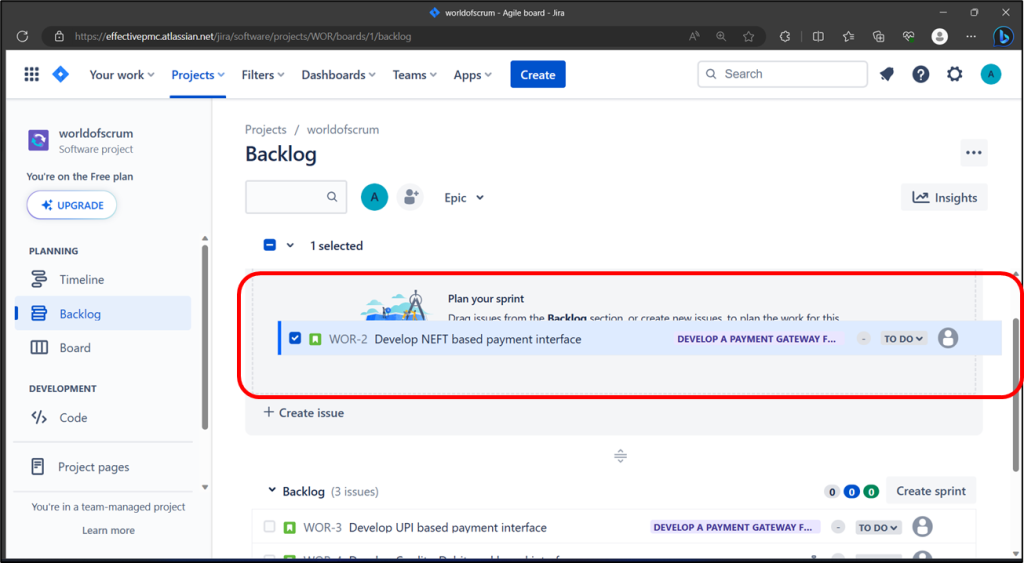Click browser read aloud icon
This screenshot has height=563, width=1024.
[x=694, y=37]
